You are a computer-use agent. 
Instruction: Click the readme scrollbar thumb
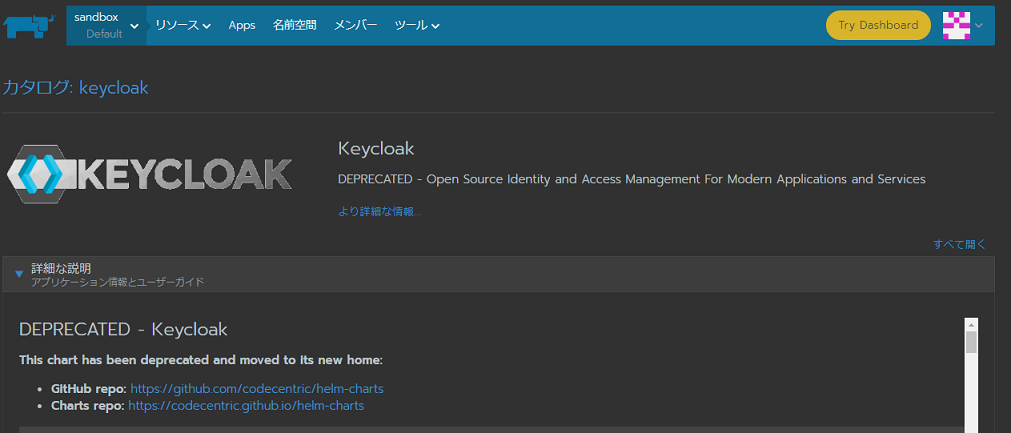pos(970,342)
